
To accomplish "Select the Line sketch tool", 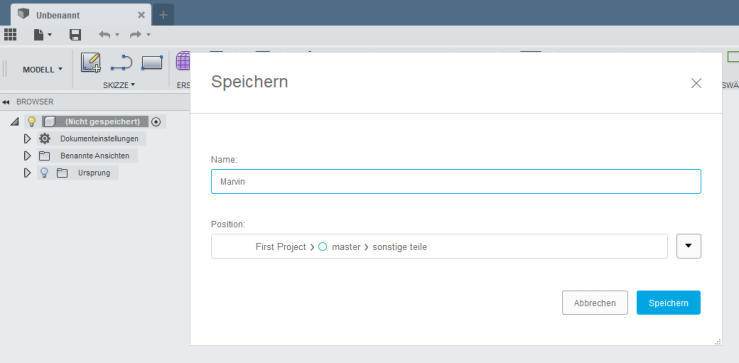I will click(122, 63).
